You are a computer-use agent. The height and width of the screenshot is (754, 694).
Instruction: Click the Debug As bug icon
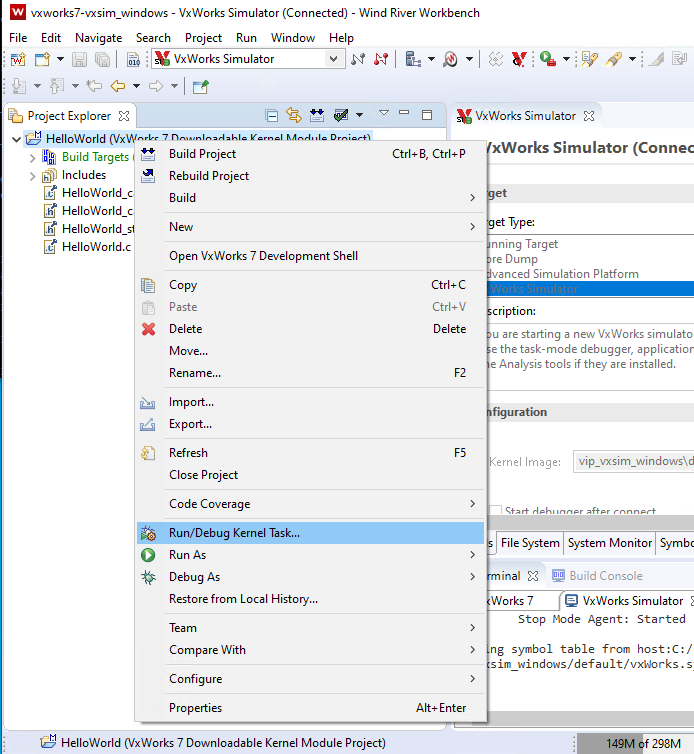pyautogui.click(x=149, y=577)
